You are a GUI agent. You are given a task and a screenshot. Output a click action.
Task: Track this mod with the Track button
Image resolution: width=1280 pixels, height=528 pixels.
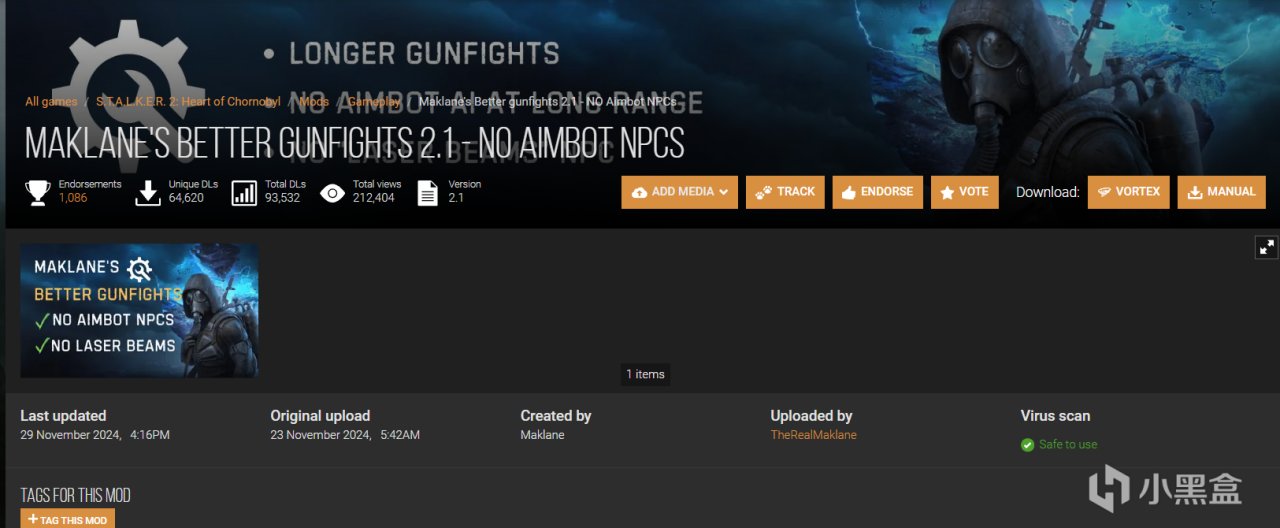pos(785,192)
